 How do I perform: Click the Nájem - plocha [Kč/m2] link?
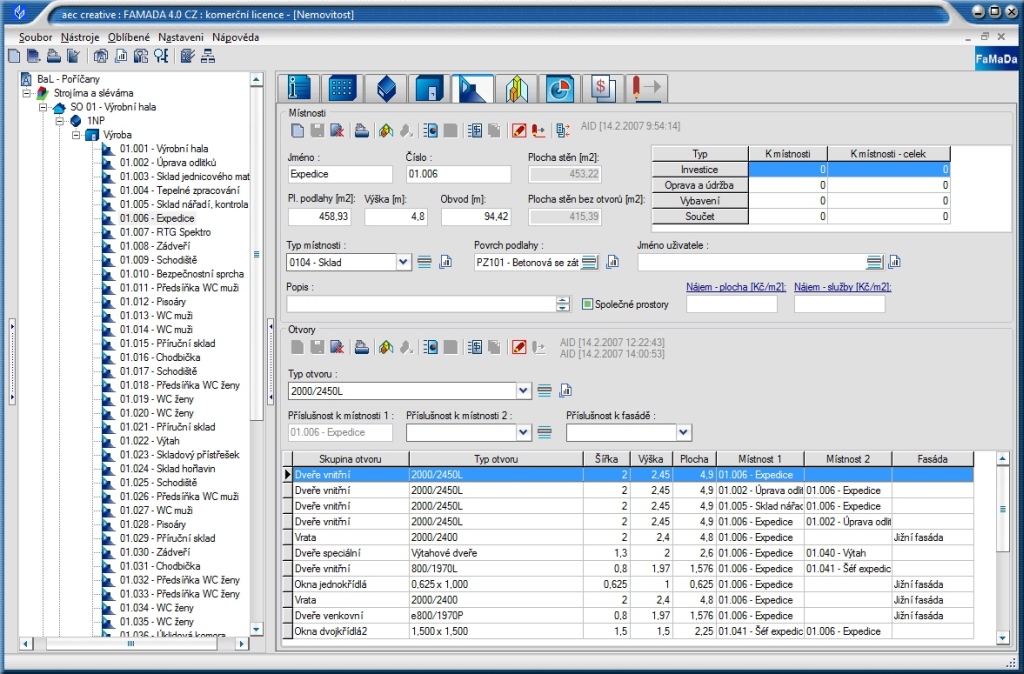tap(736, 287)
